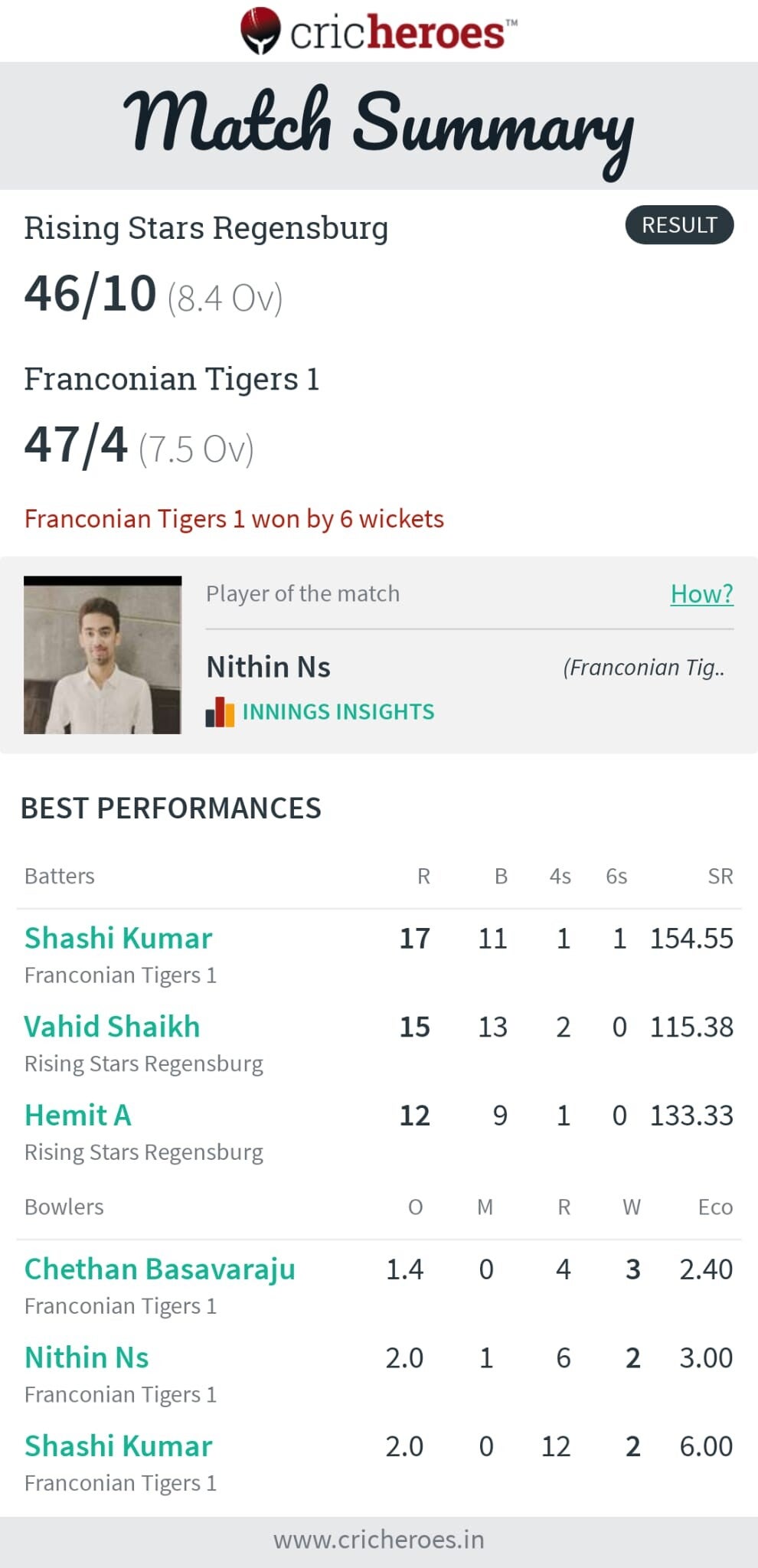Open Shashi Kumar bowler entry

click(118, 1446)
